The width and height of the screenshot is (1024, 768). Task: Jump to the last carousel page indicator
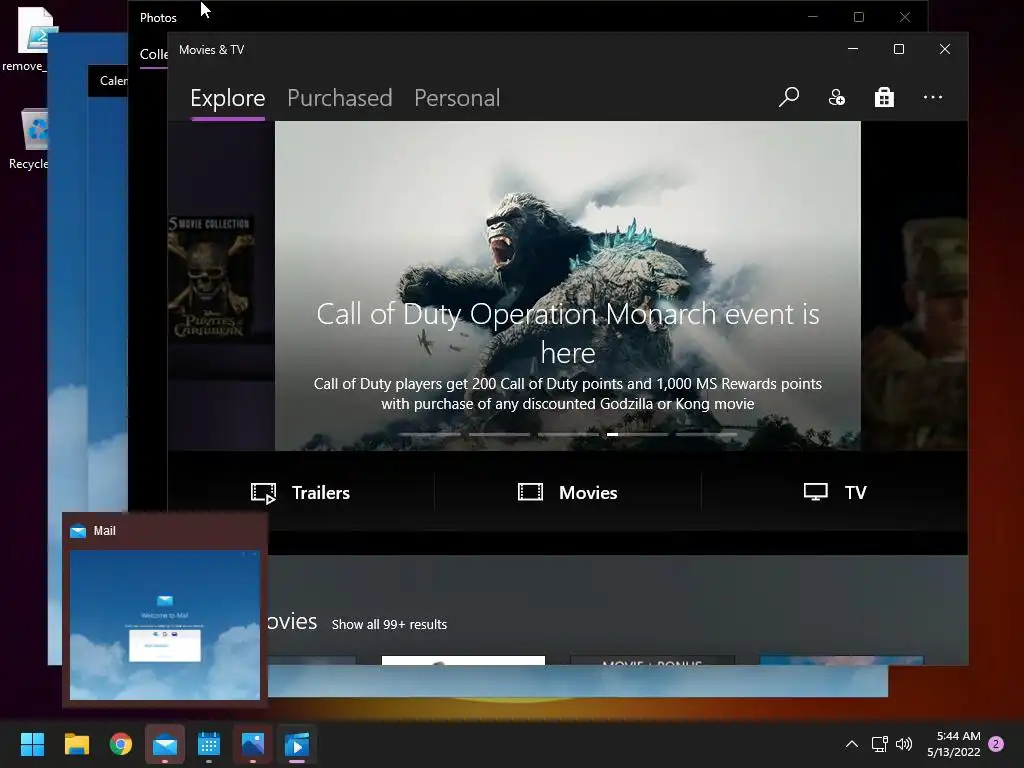(x=707, y=434)
